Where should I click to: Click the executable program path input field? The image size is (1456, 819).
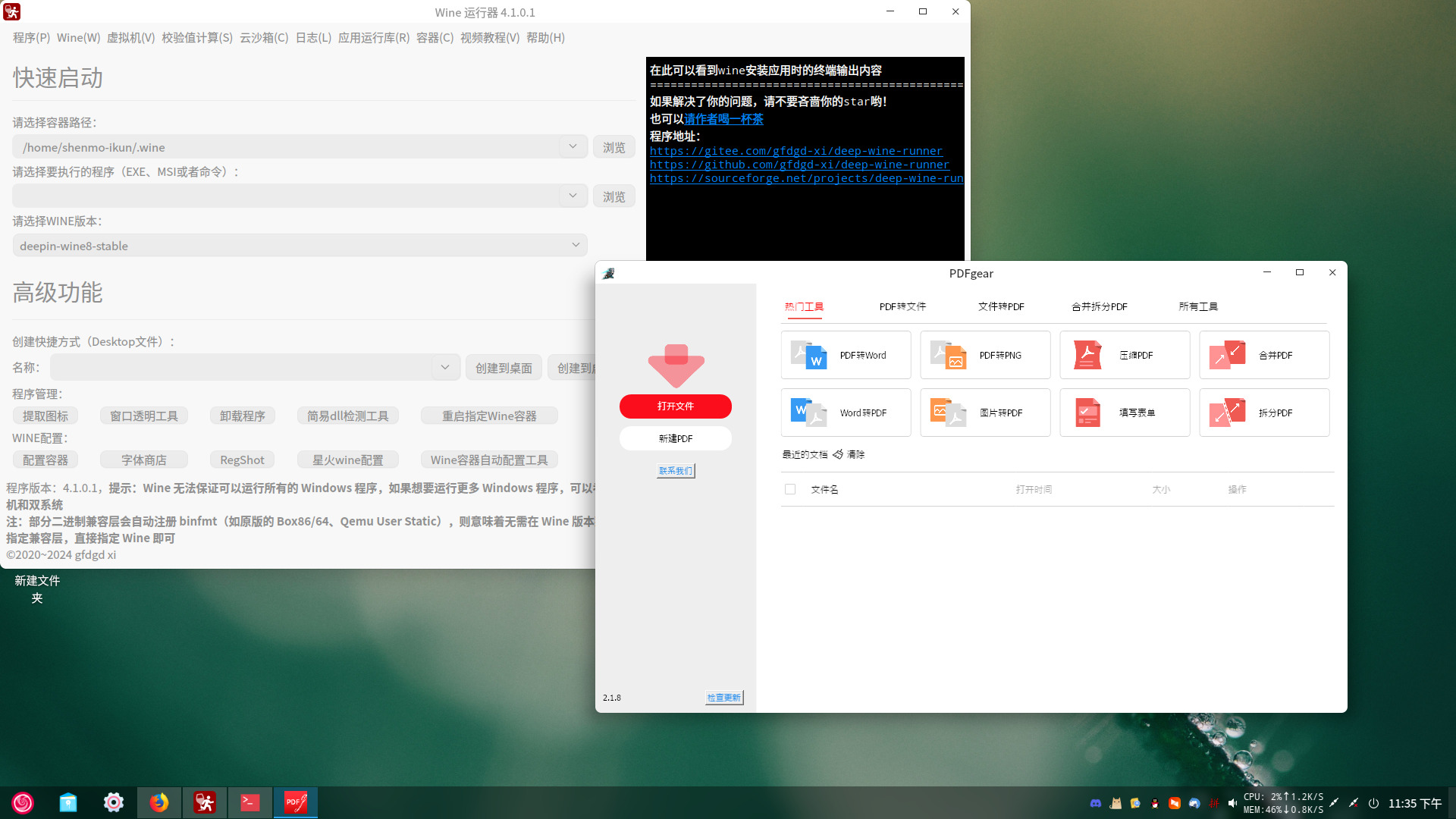[x=288, y=196]
